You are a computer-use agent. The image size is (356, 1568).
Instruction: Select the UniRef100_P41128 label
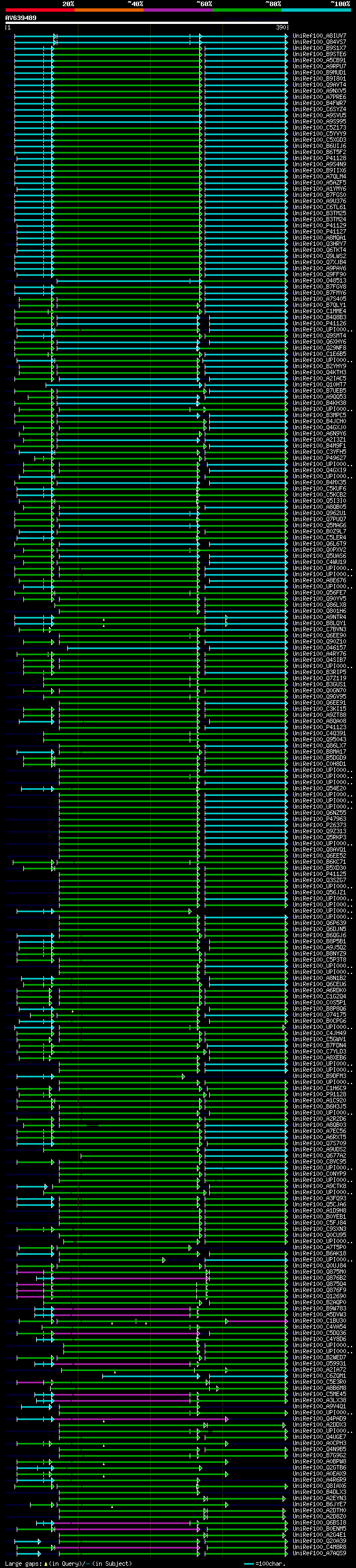pyautogui.click(x=319, y=159)
